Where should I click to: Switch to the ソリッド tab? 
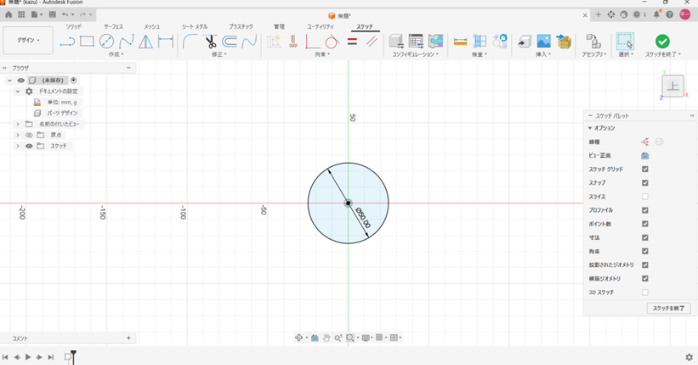[x=73, y=27]
